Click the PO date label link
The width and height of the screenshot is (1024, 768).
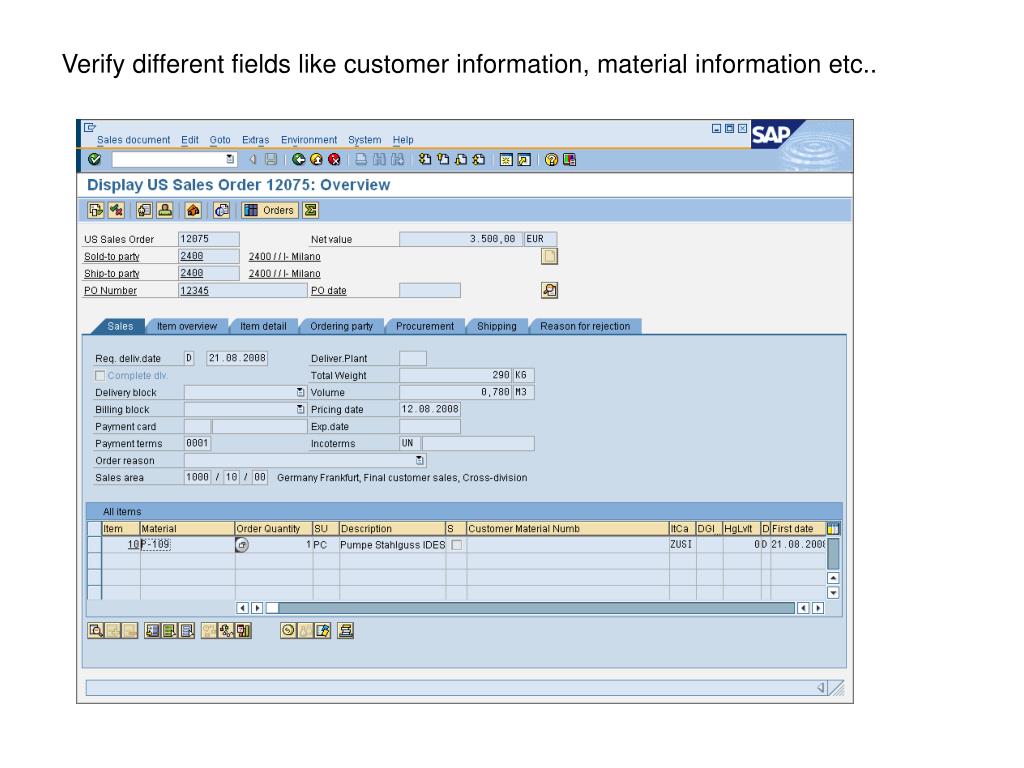coord(328,291)
